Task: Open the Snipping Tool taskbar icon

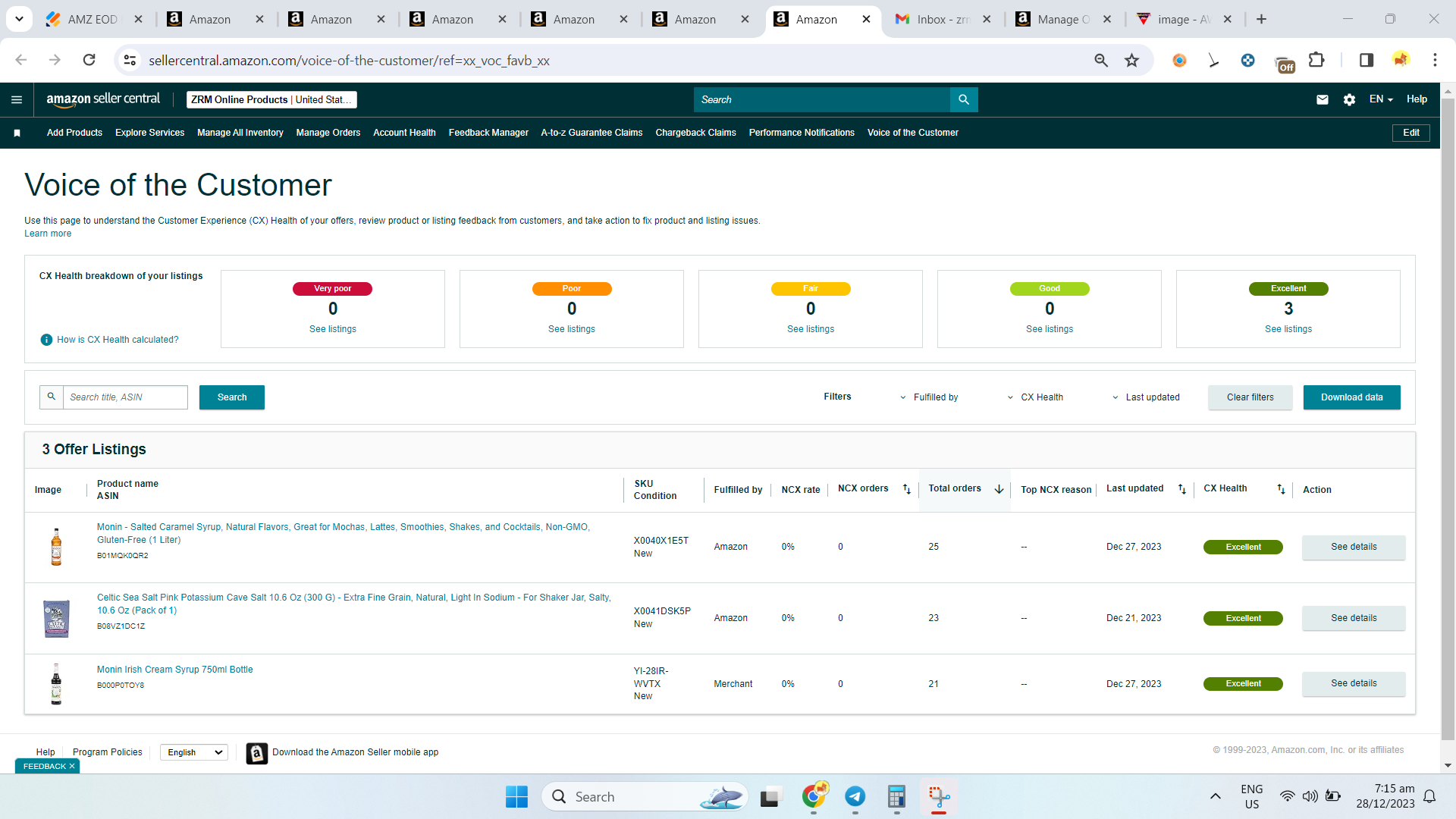Action: click(x=939, y=797)
